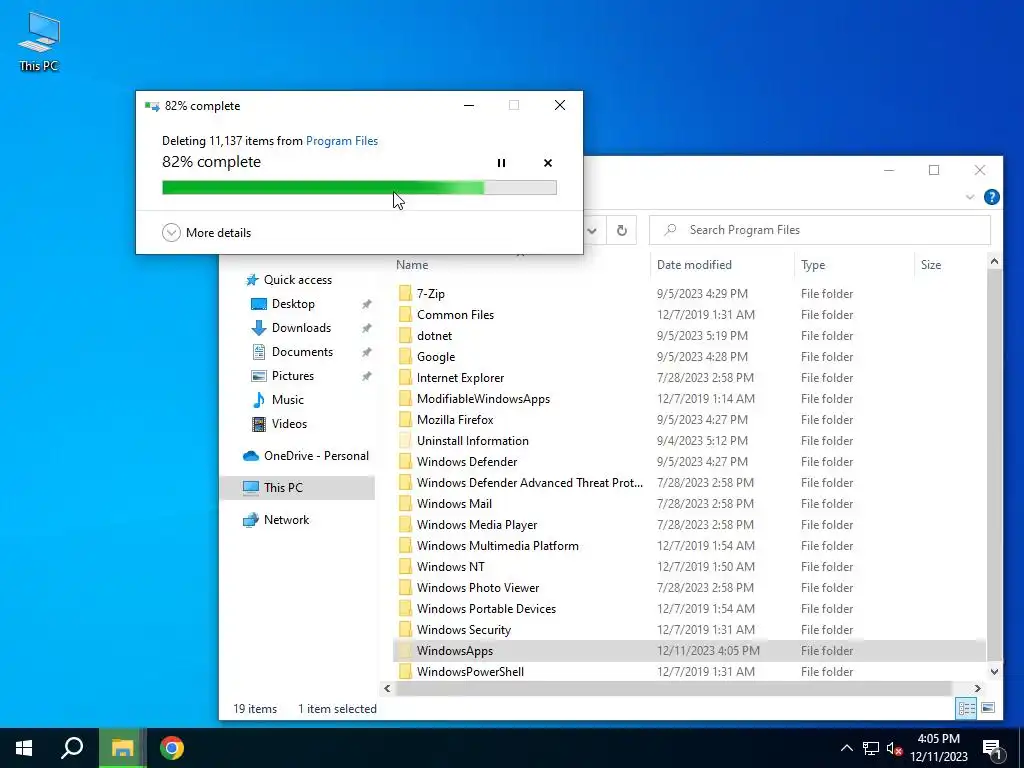Select Quick access in navigation pane
This screenshot has height=768, width=1024.
[x=298, y=280]
